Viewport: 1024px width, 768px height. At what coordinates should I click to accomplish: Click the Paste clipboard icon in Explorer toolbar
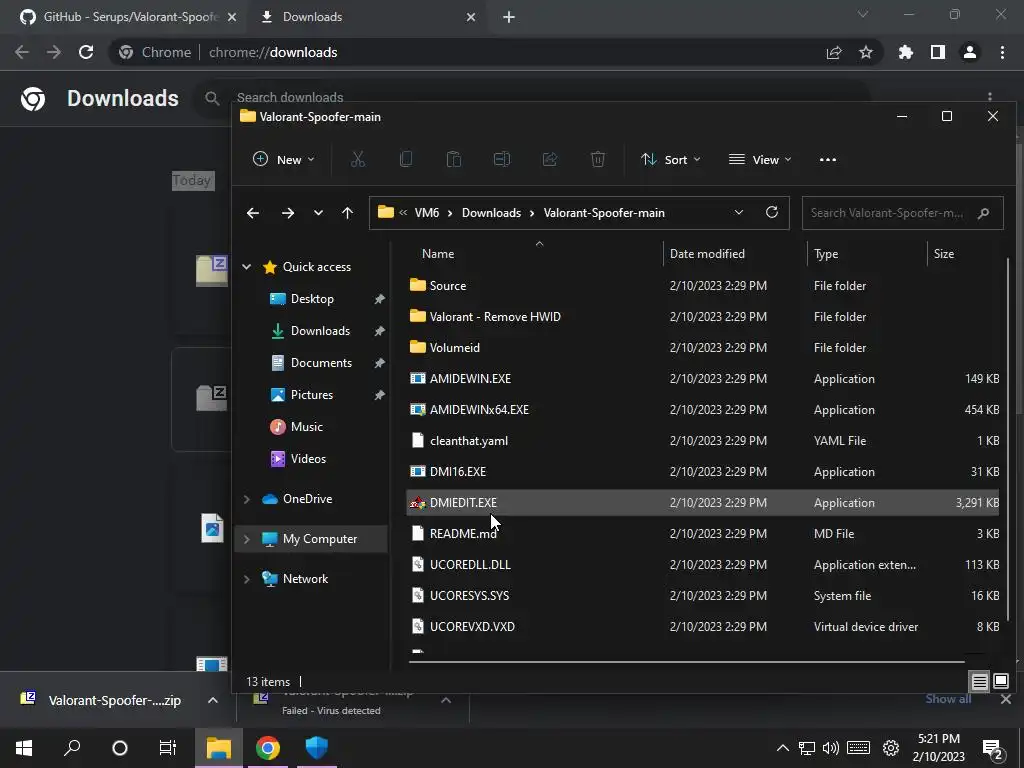tap(454, 159)
